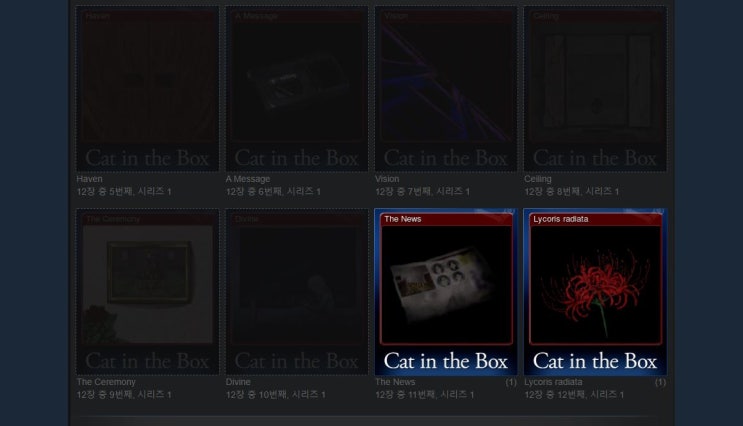Click The Ceremony caption below card
This screenshot has width=743, height=426.
coord(106,382)
